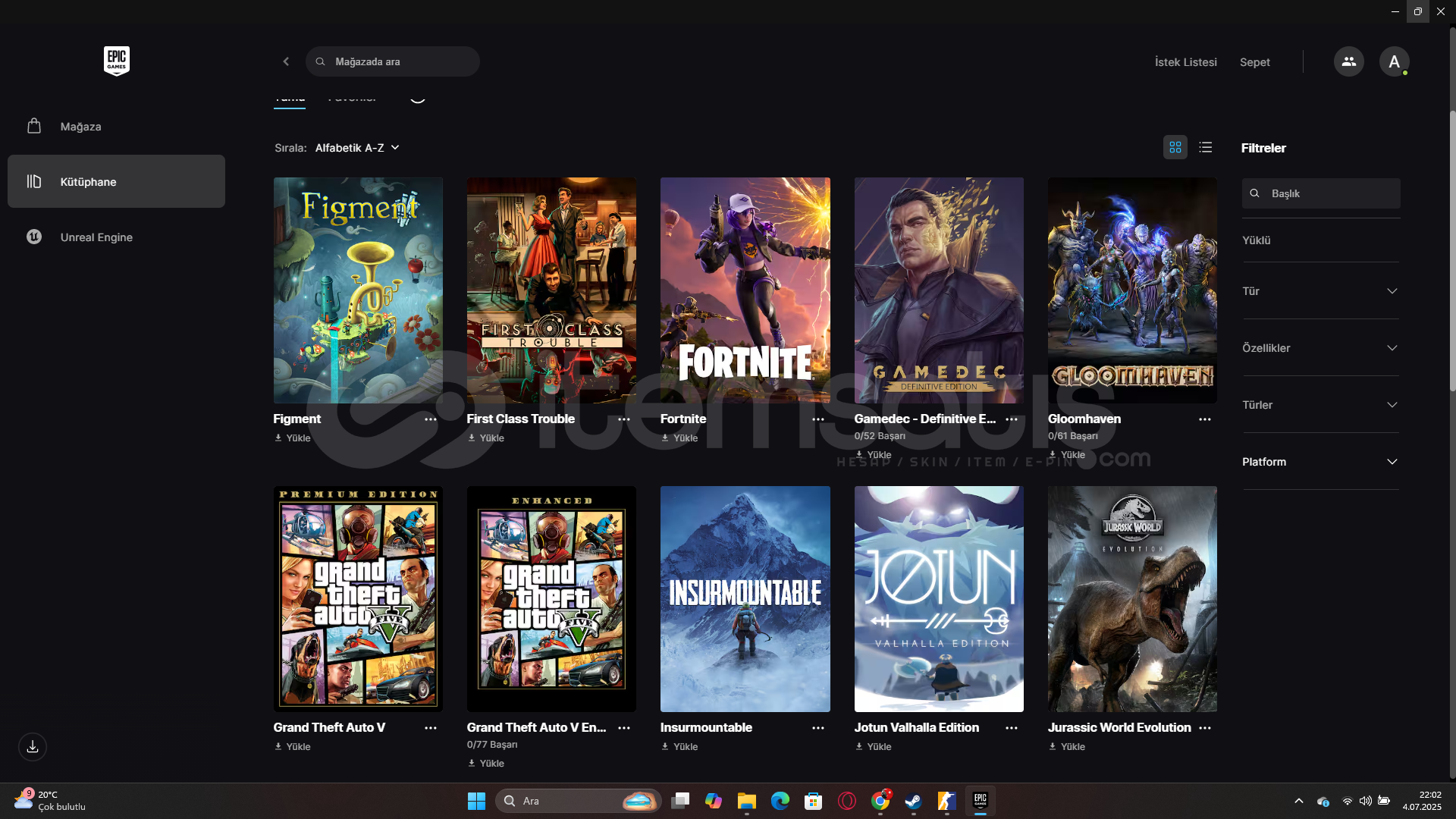Expand the Özellikler filter
Image resolution: width=1456 pixels, height=819 pixels.
coord(1320,348)
